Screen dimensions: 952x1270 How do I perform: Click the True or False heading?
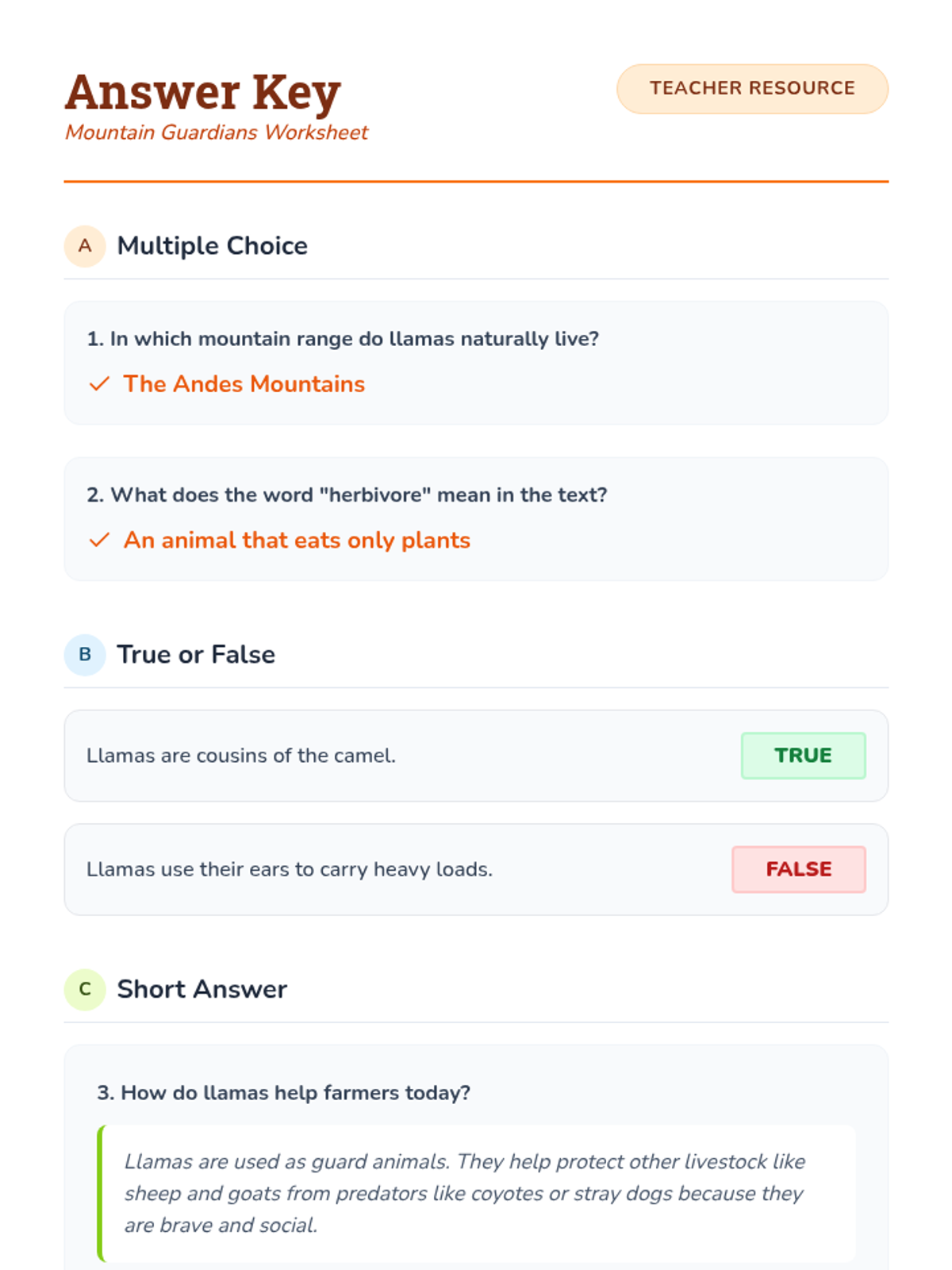click(196, 655)
